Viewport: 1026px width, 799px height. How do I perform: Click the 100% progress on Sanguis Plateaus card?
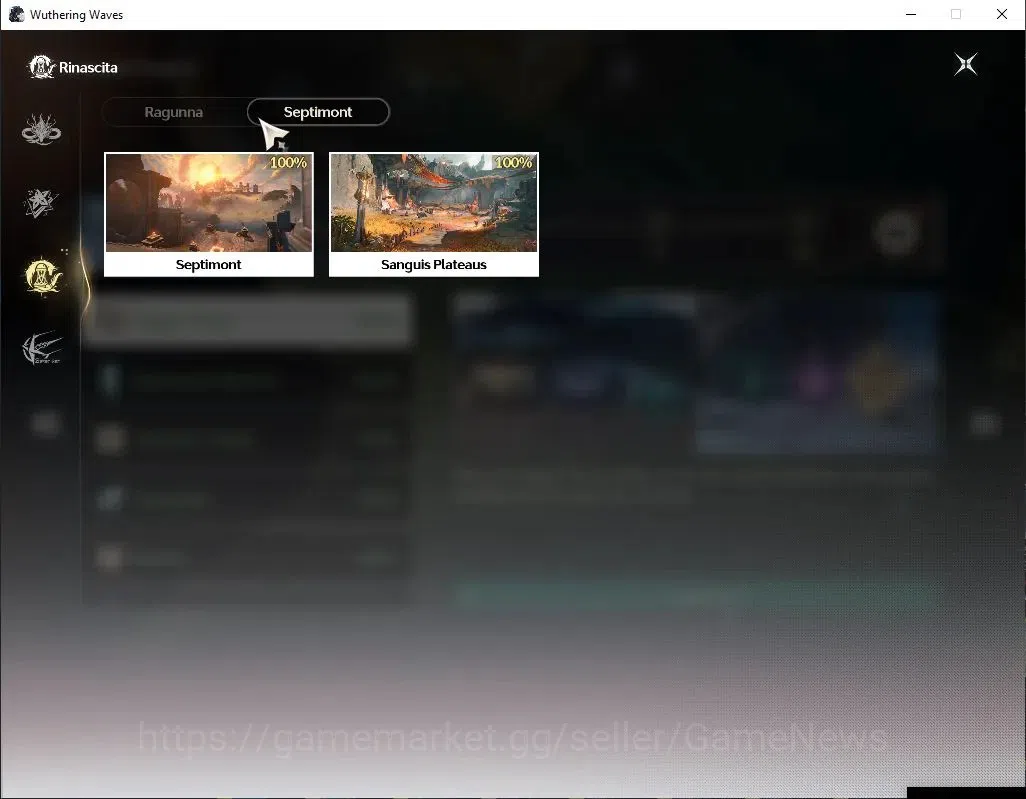[514, 162]
